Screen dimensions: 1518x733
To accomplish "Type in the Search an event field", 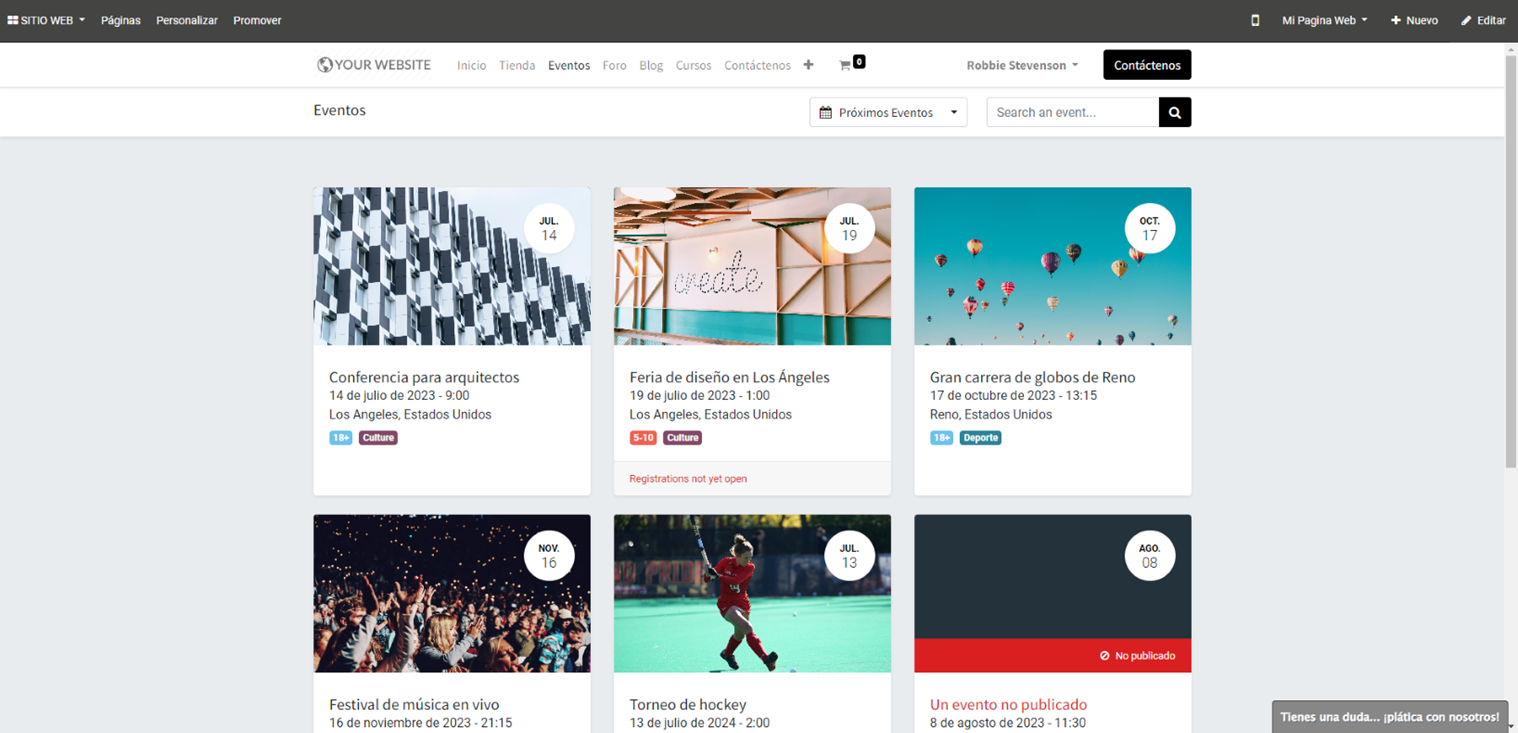I will [1072, 113].
